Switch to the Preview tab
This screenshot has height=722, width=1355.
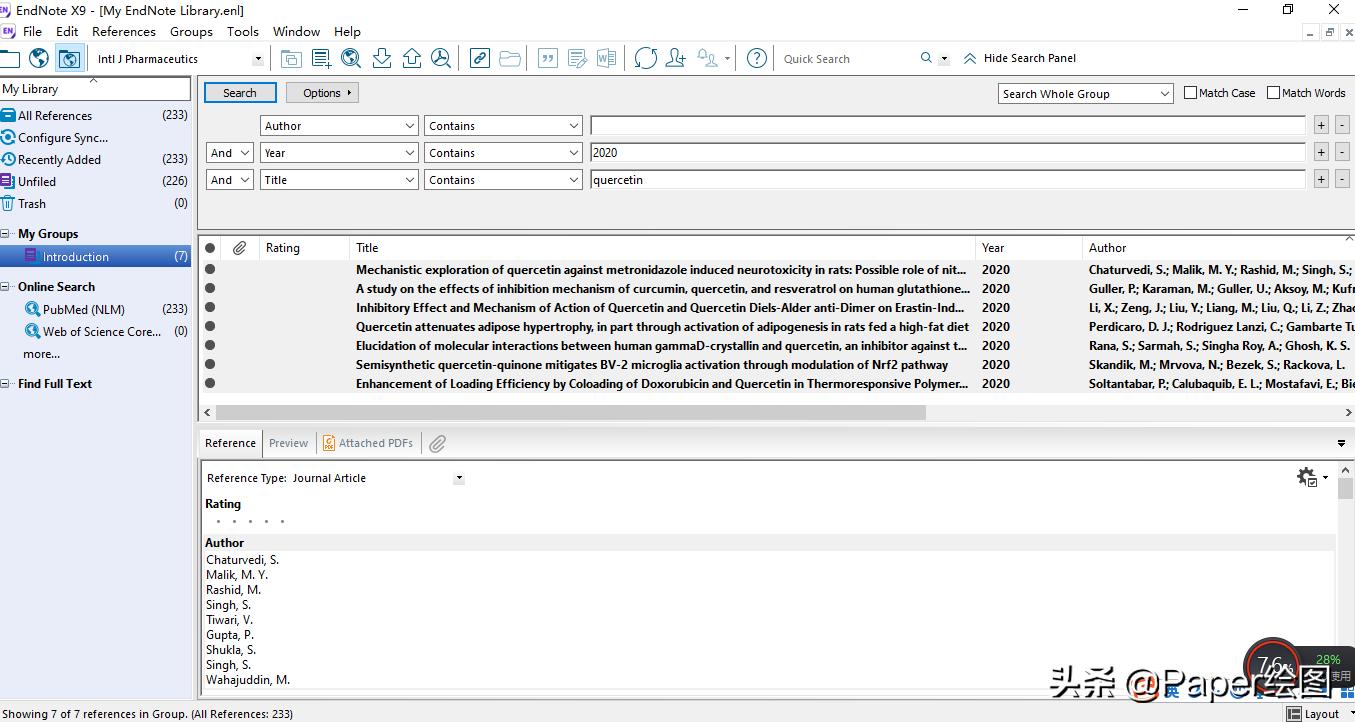[288, 443]
